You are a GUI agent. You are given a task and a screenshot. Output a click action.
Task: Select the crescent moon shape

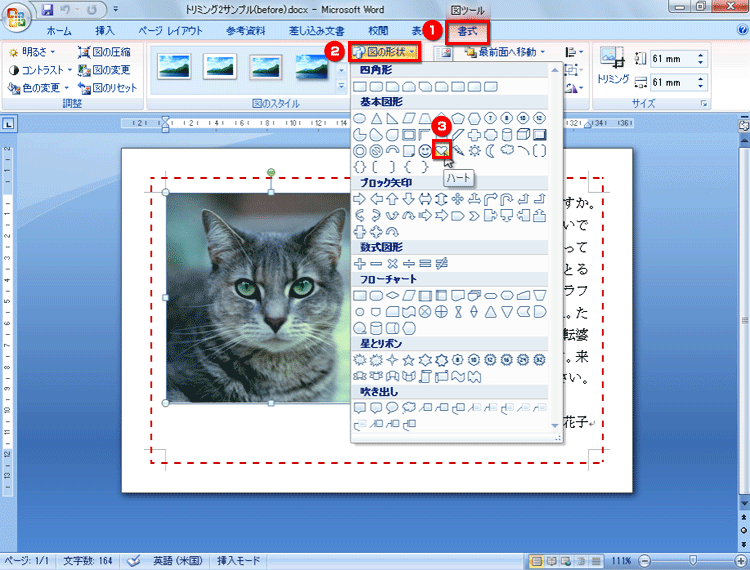tap(491, 151)
